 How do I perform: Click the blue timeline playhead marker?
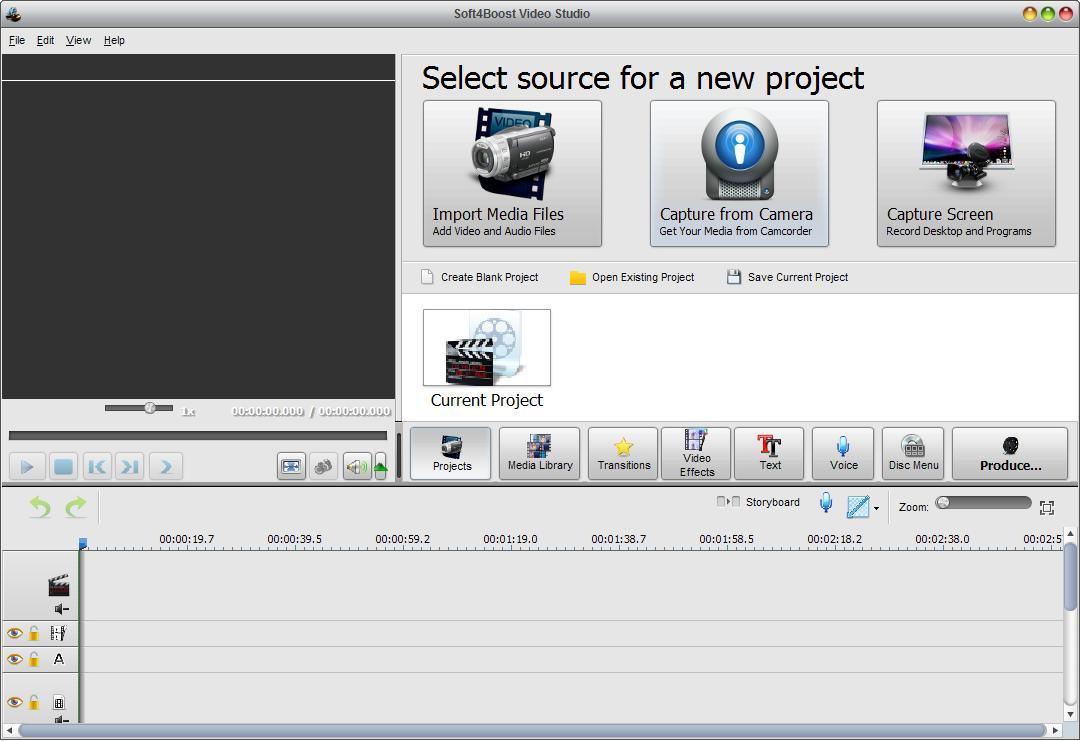83,543
